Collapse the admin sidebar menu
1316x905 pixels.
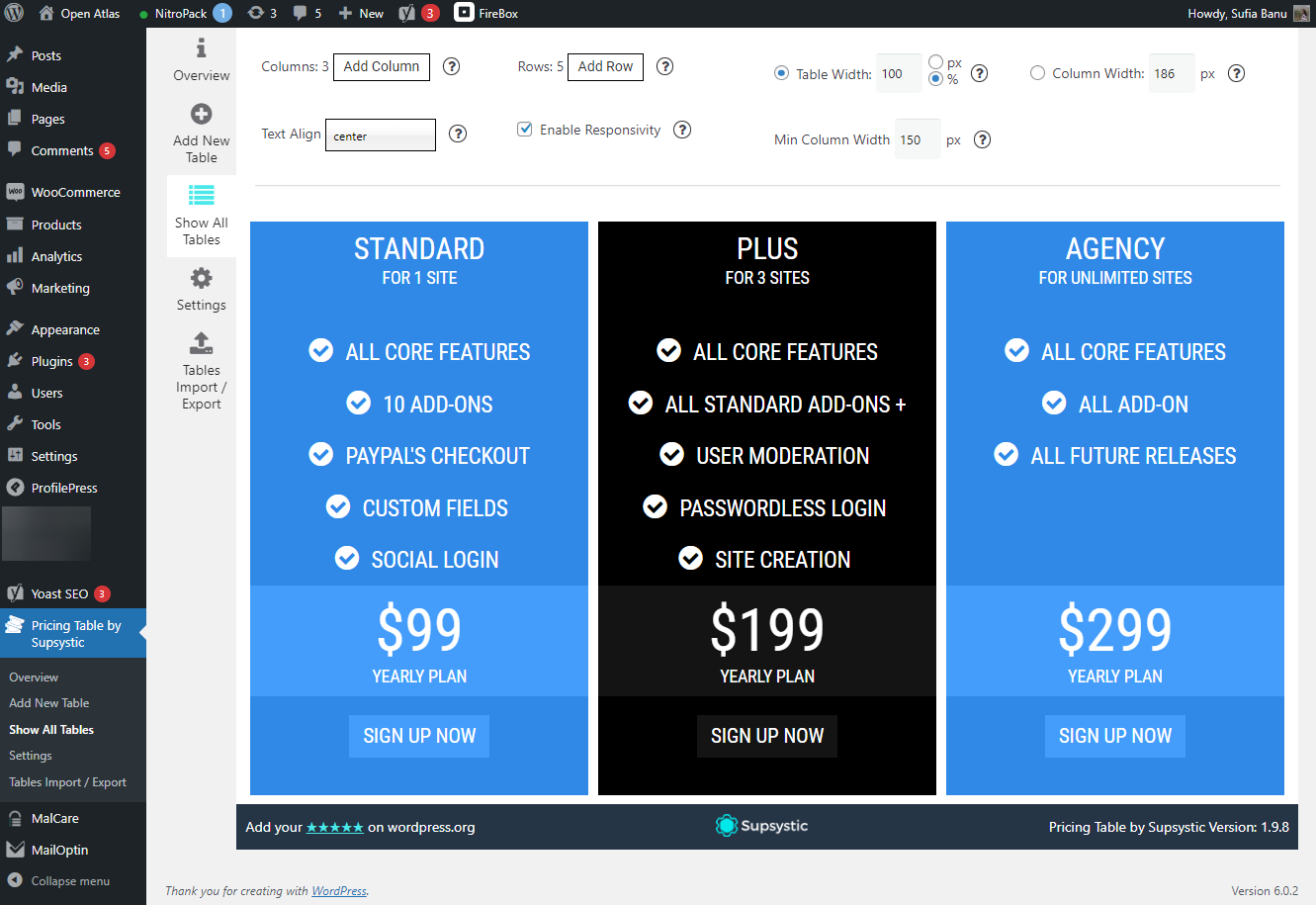click(x=59, y=880)
